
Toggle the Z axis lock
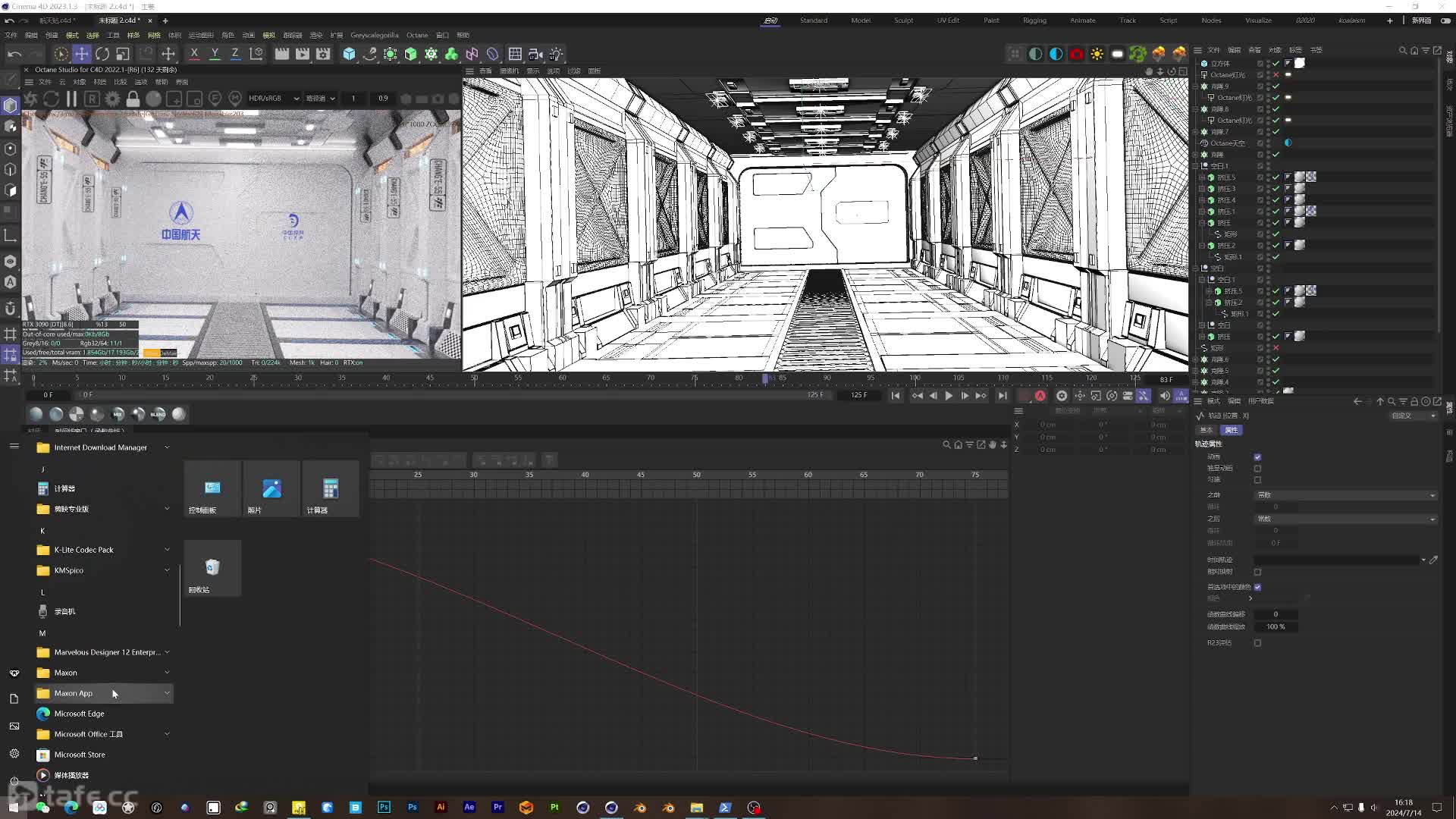(x=235, y=54)
